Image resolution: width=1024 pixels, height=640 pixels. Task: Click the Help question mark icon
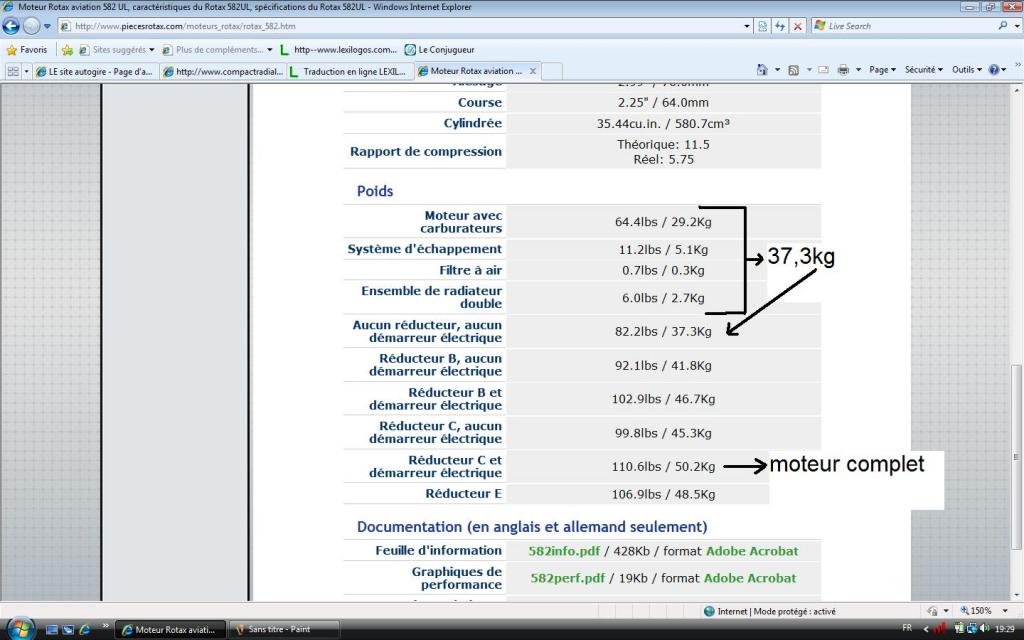[x=994, y=69]
